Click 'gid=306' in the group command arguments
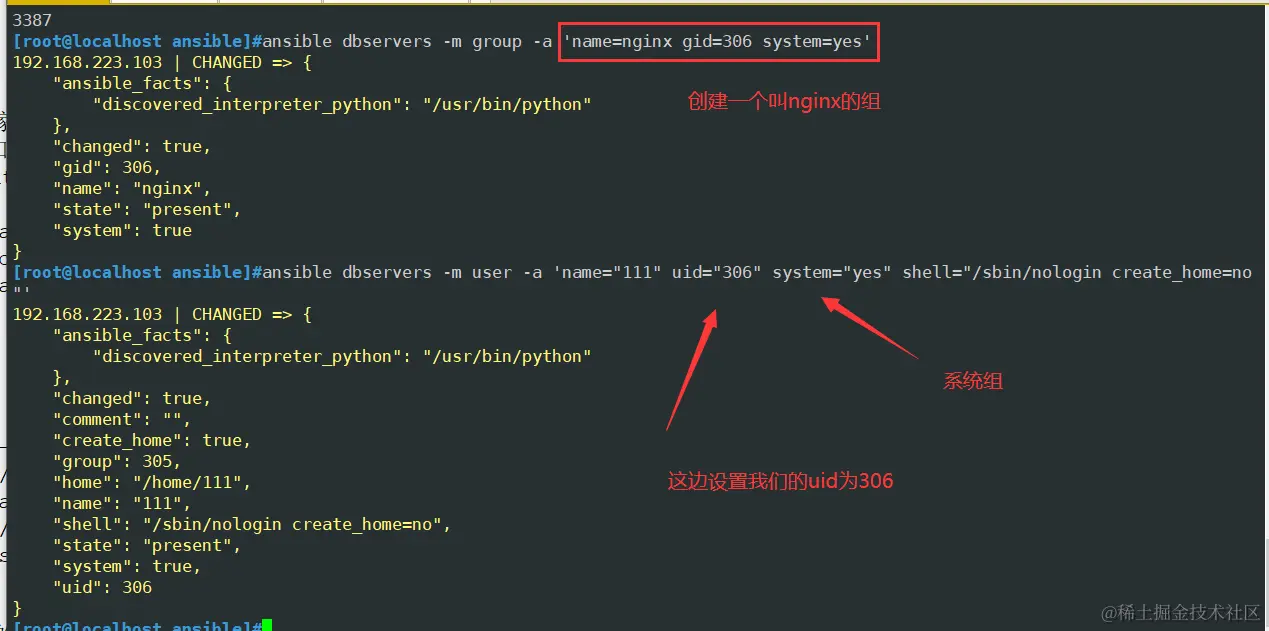This screenshot has width=1269, height=631. click(717, 41)
